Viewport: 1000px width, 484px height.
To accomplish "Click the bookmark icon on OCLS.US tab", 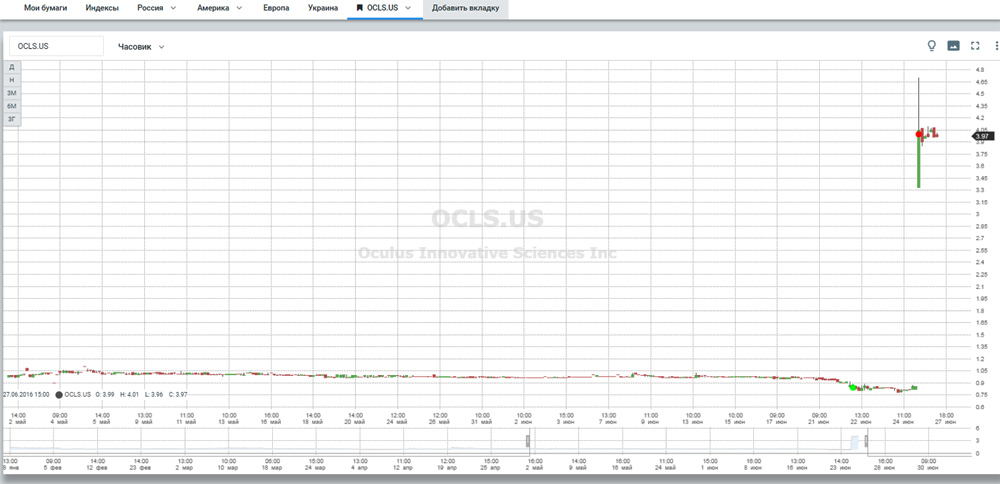I will [x=360, y=8].
